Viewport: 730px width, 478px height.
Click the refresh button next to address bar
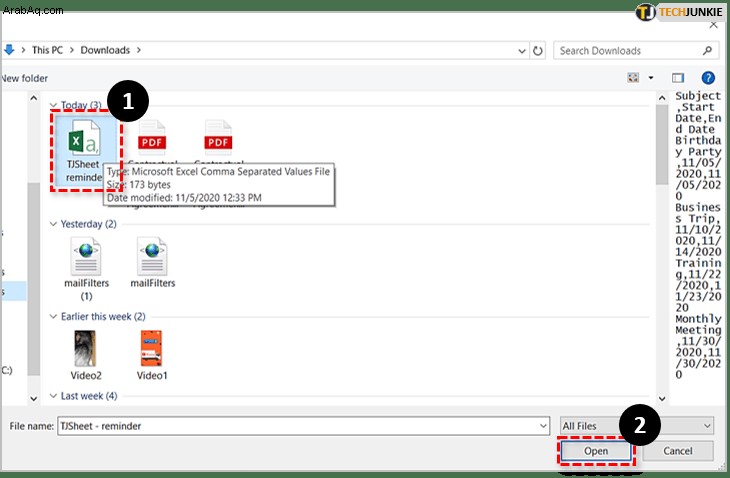538,51
